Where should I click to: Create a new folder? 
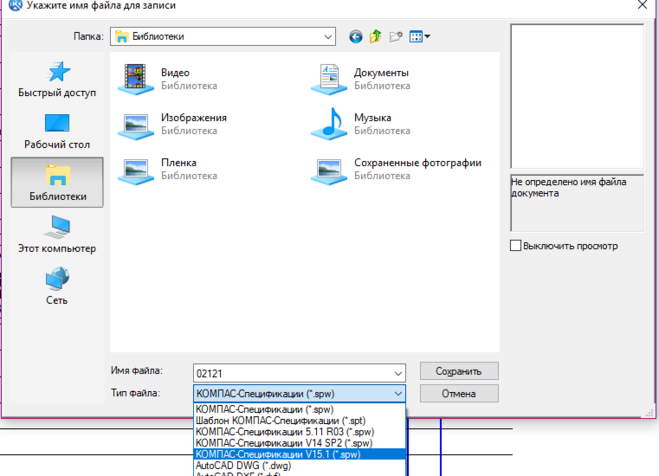396,37
